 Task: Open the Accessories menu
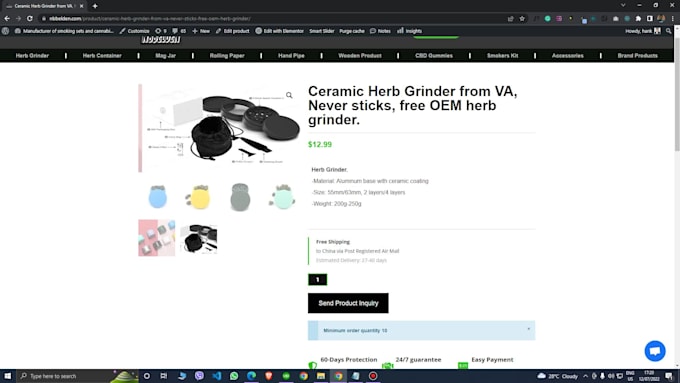click(567, 56)
